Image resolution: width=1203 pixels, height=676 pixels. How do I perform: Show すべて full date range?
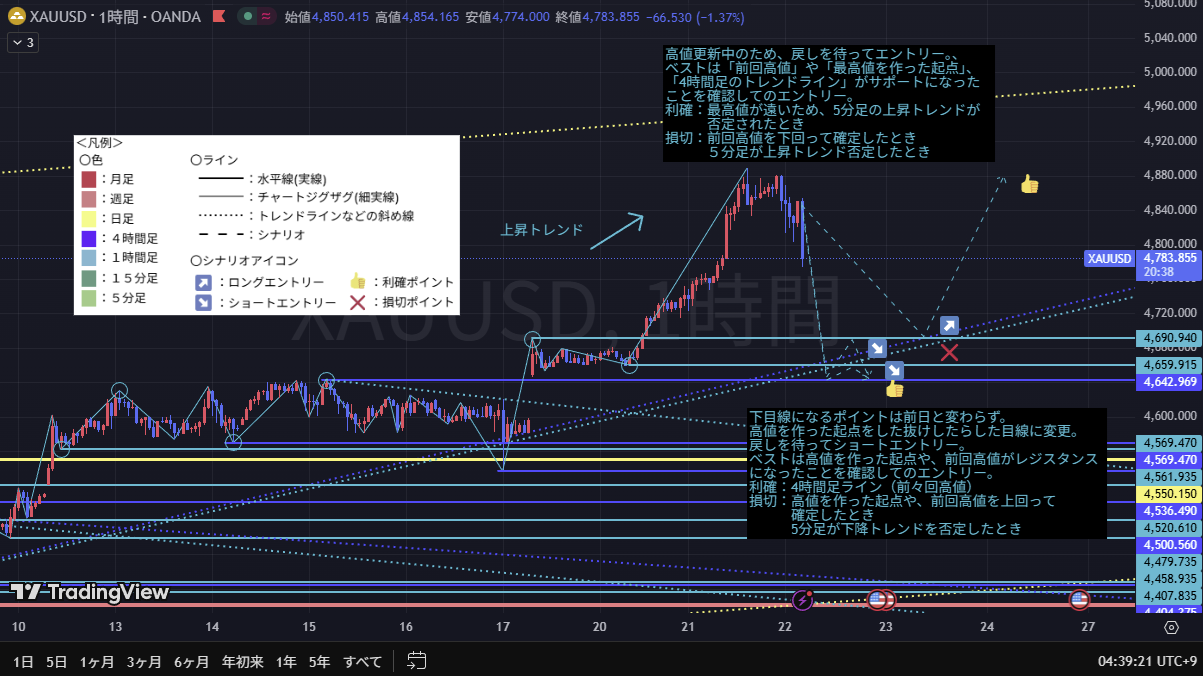pos(362,661)
